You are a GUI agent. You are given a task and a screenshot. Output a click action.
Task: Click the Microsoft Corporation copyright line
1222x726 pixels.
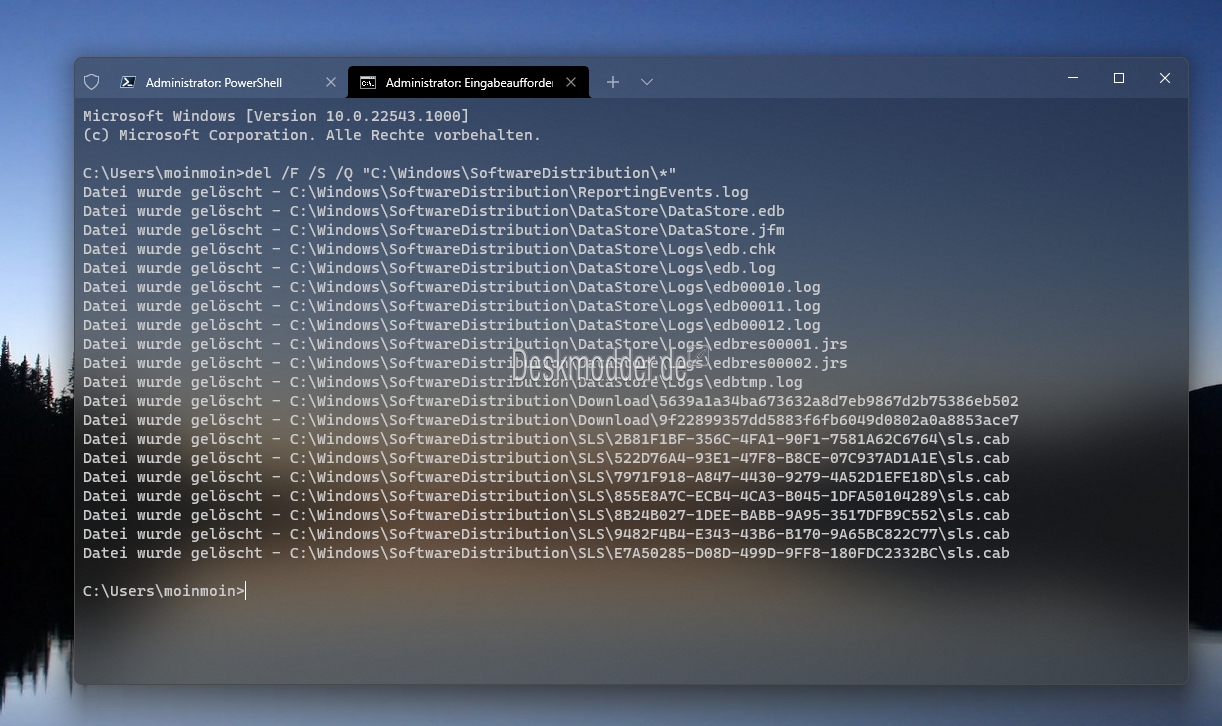tap(312, 135)
